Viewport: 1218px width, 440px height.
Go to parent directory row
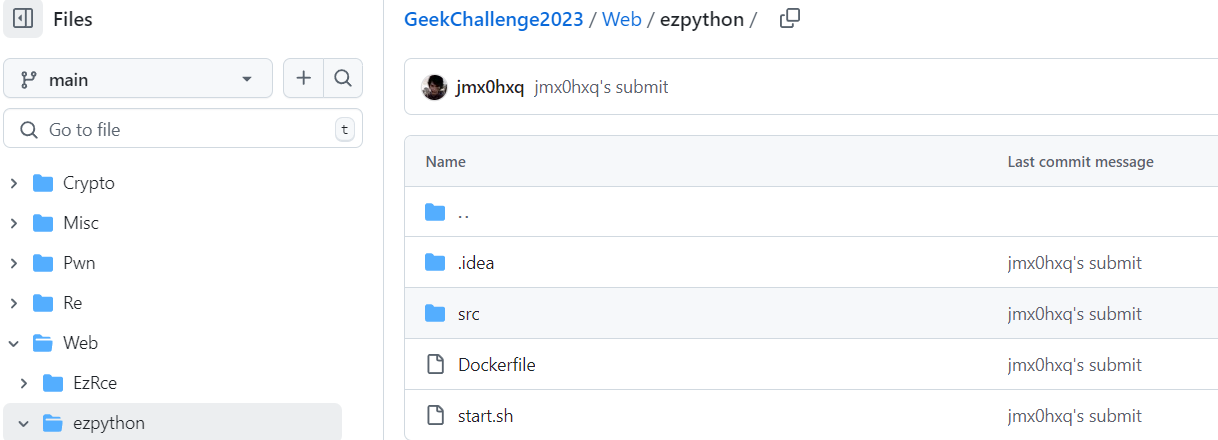[462, 212]
